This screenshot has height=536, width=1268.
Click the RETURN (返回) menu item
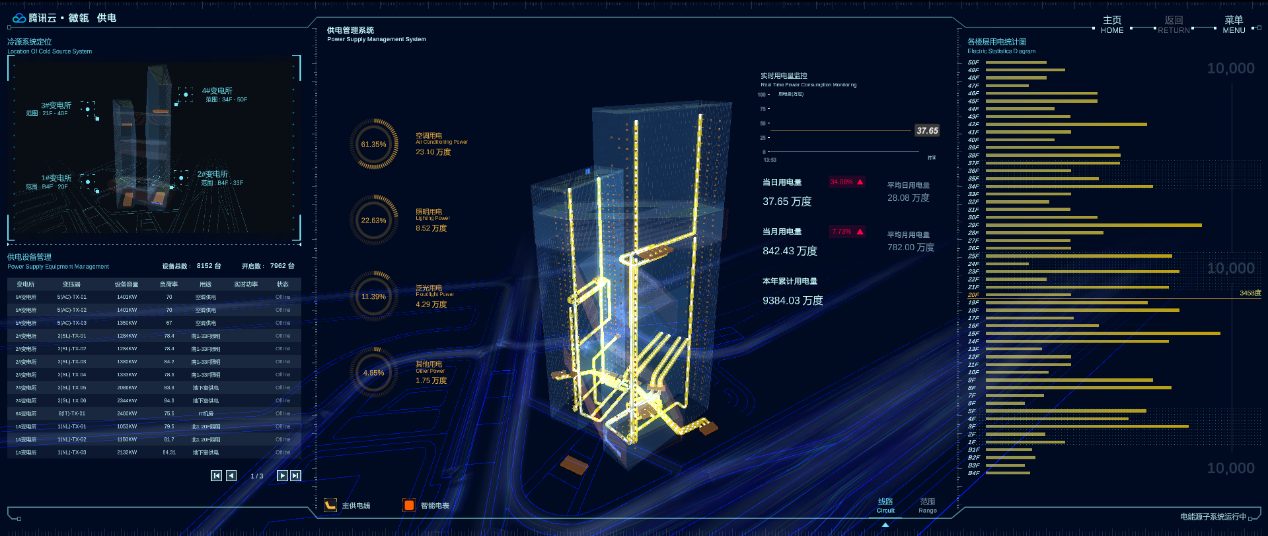1174,25
